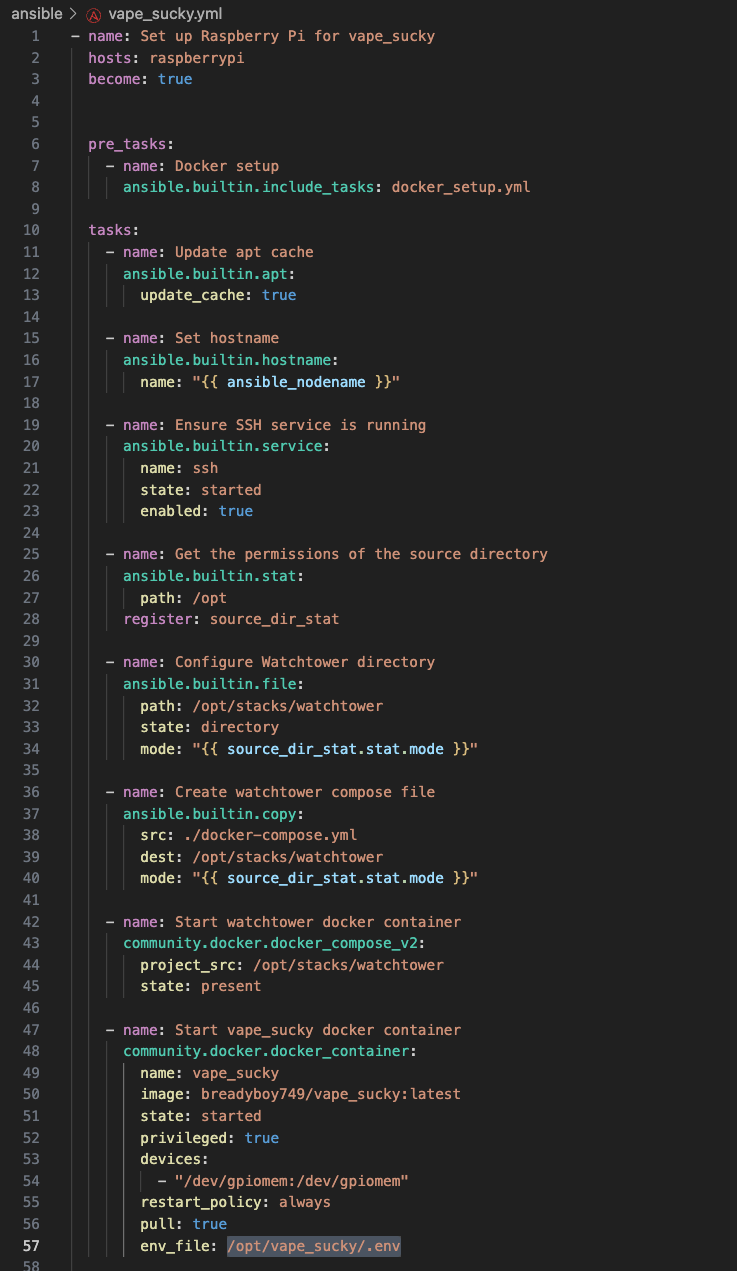Viewport: 737px width, 1271px height.
Task: Click the 'tasks' key on line 10
Action: tap(110, 230)
